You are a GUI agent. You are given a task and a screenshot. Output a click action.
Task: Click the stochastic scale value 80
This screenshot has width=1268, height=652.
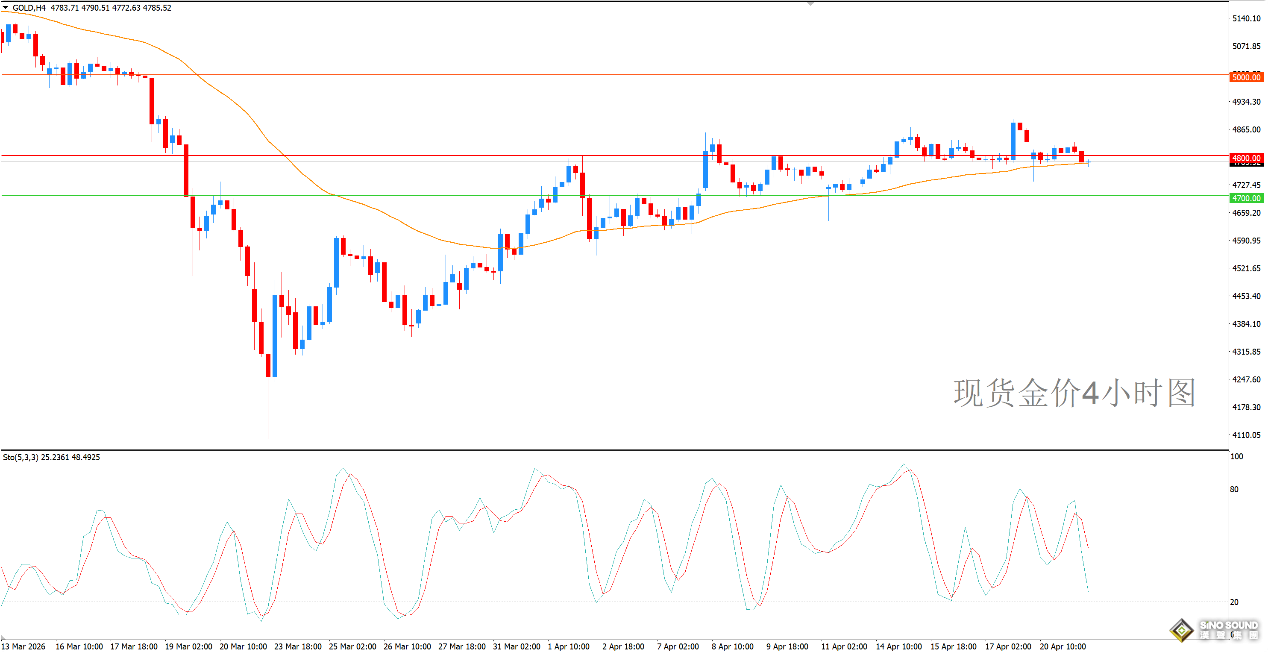[1237, 489]
